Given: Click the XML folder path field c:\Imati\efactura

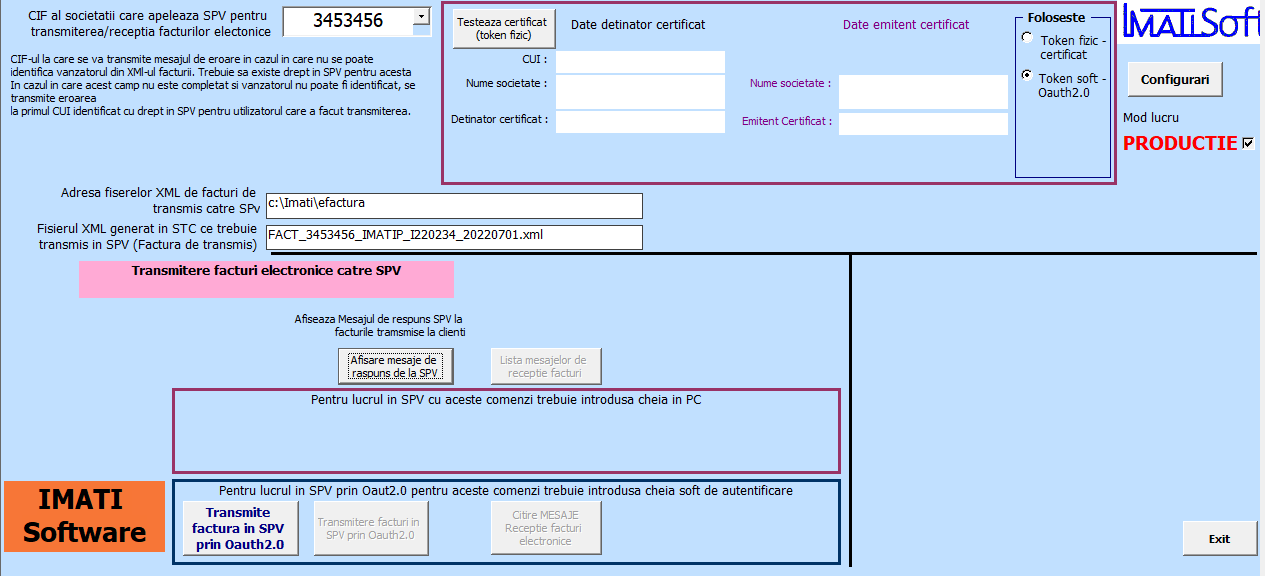Looking at the screenshot, I should (454, 205).
